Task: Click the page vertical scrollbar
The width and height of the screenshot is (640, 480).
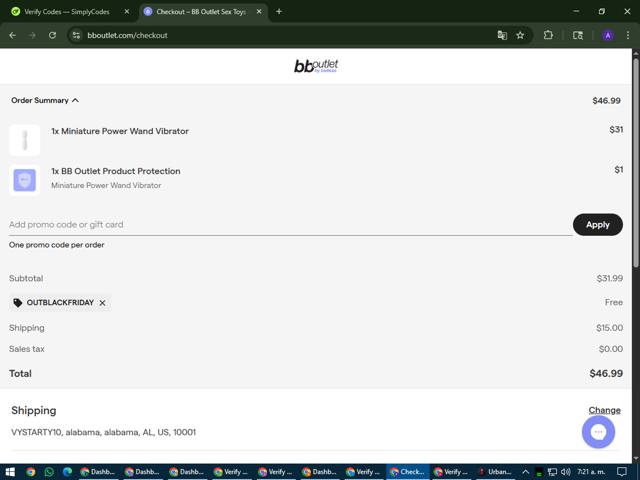Action: pyautogui.click(x=636, y=163)
